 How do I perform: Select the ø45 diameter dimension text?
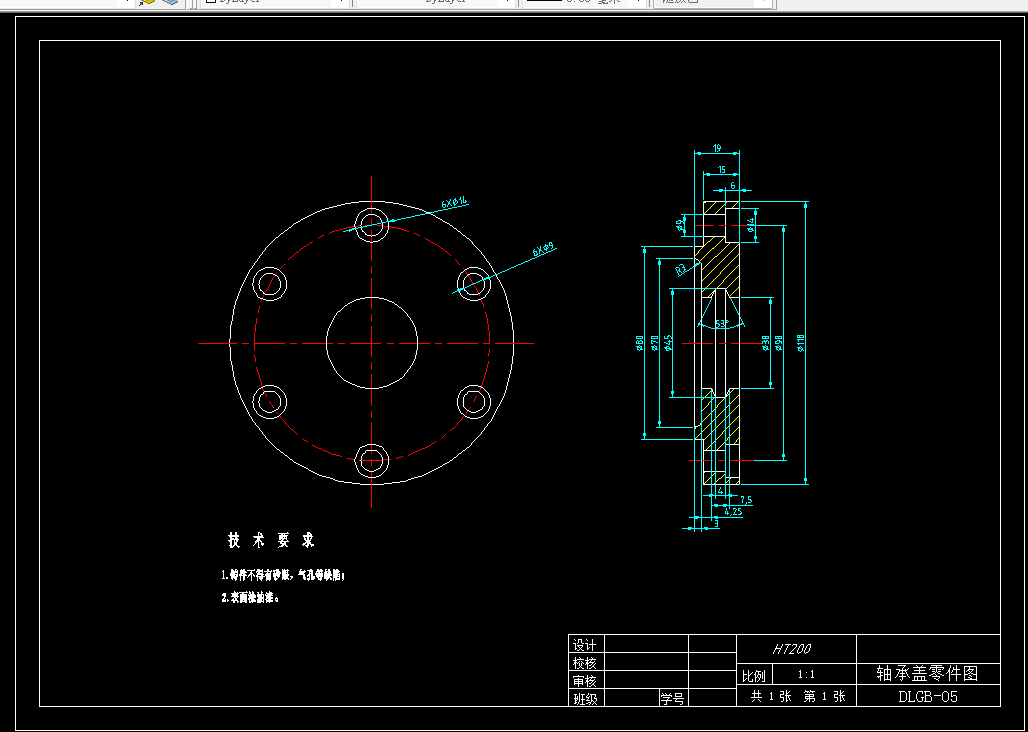[x=668, y=343]
